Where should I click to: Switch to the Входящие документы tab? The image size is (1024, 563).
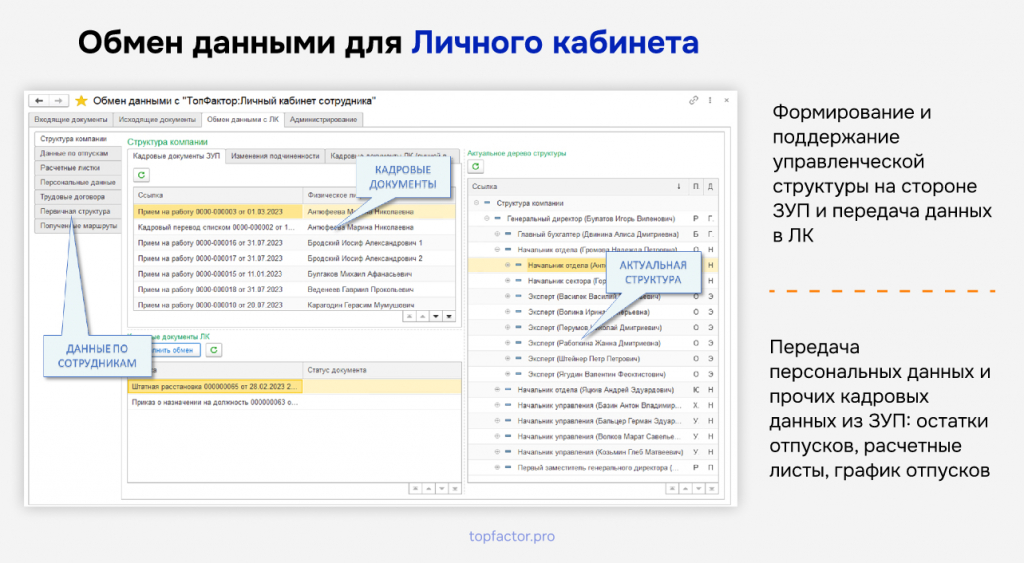click(x=71, y=120)
